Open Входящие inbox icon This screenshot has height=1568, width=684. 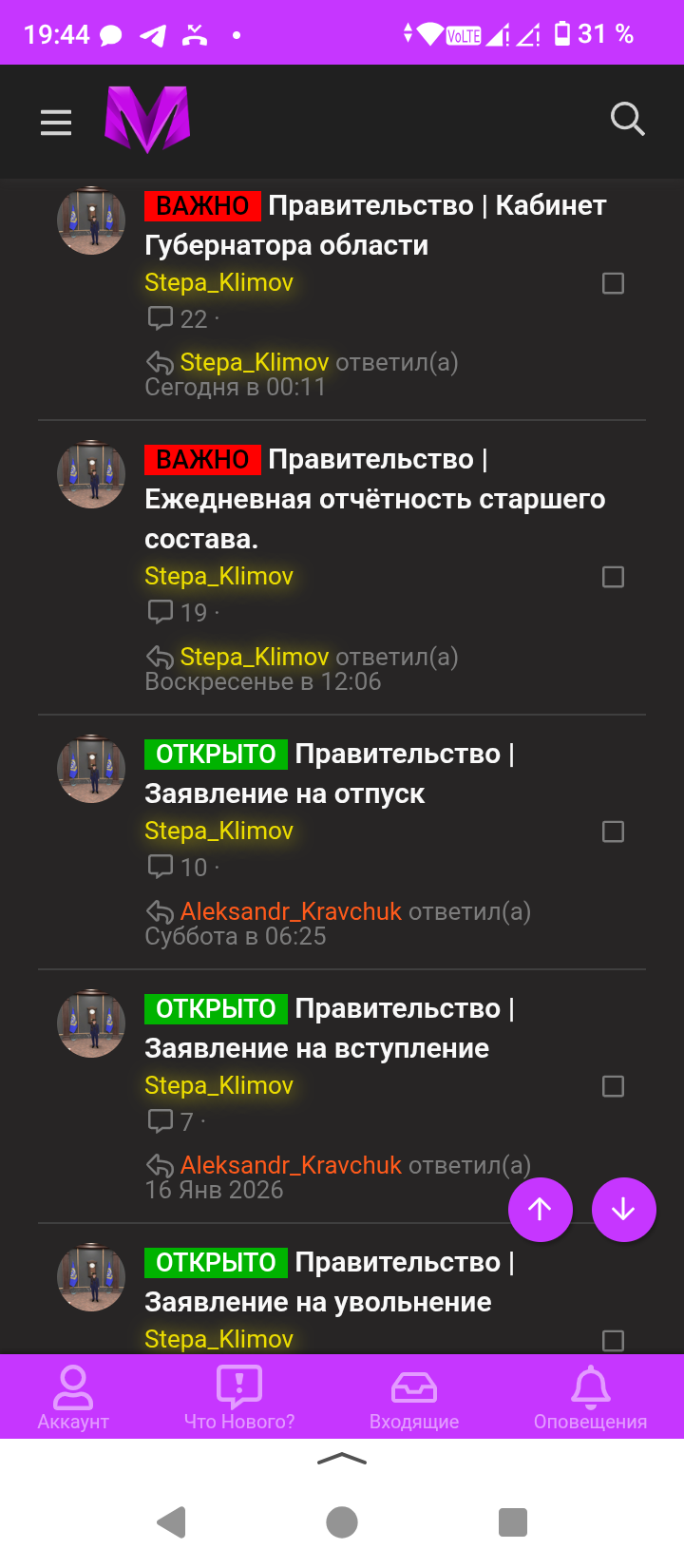[414, 1397]
